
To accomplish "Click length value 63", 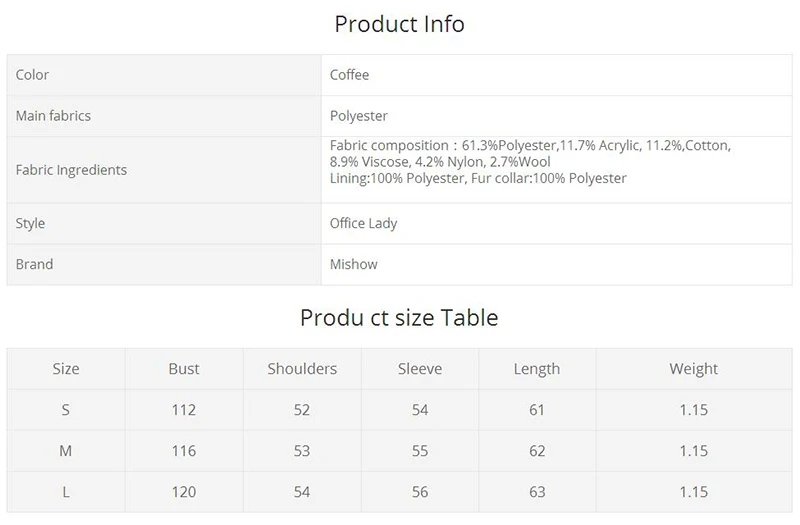I will 537,492.
